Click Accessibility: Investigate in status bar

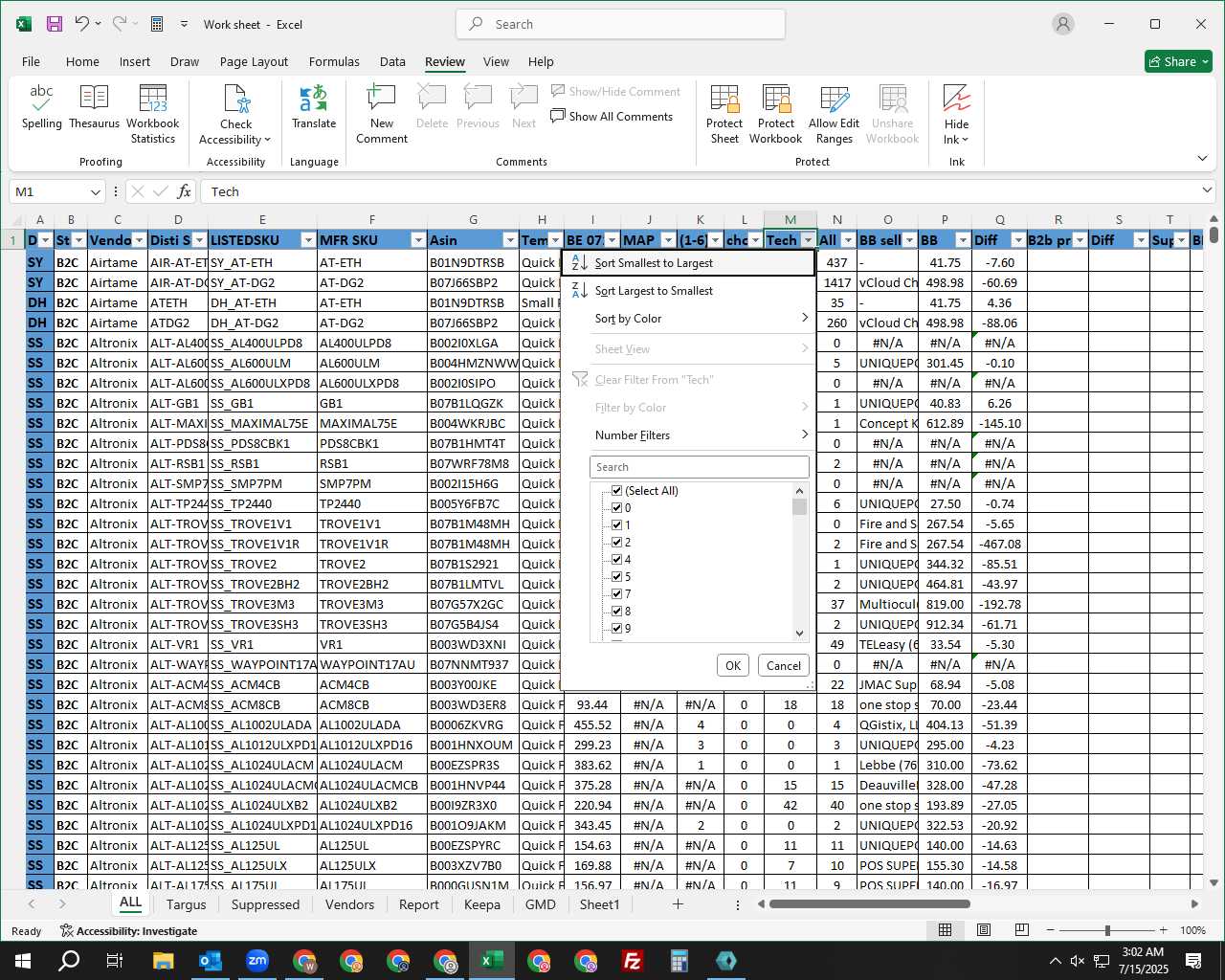click(x=128, y=930)
